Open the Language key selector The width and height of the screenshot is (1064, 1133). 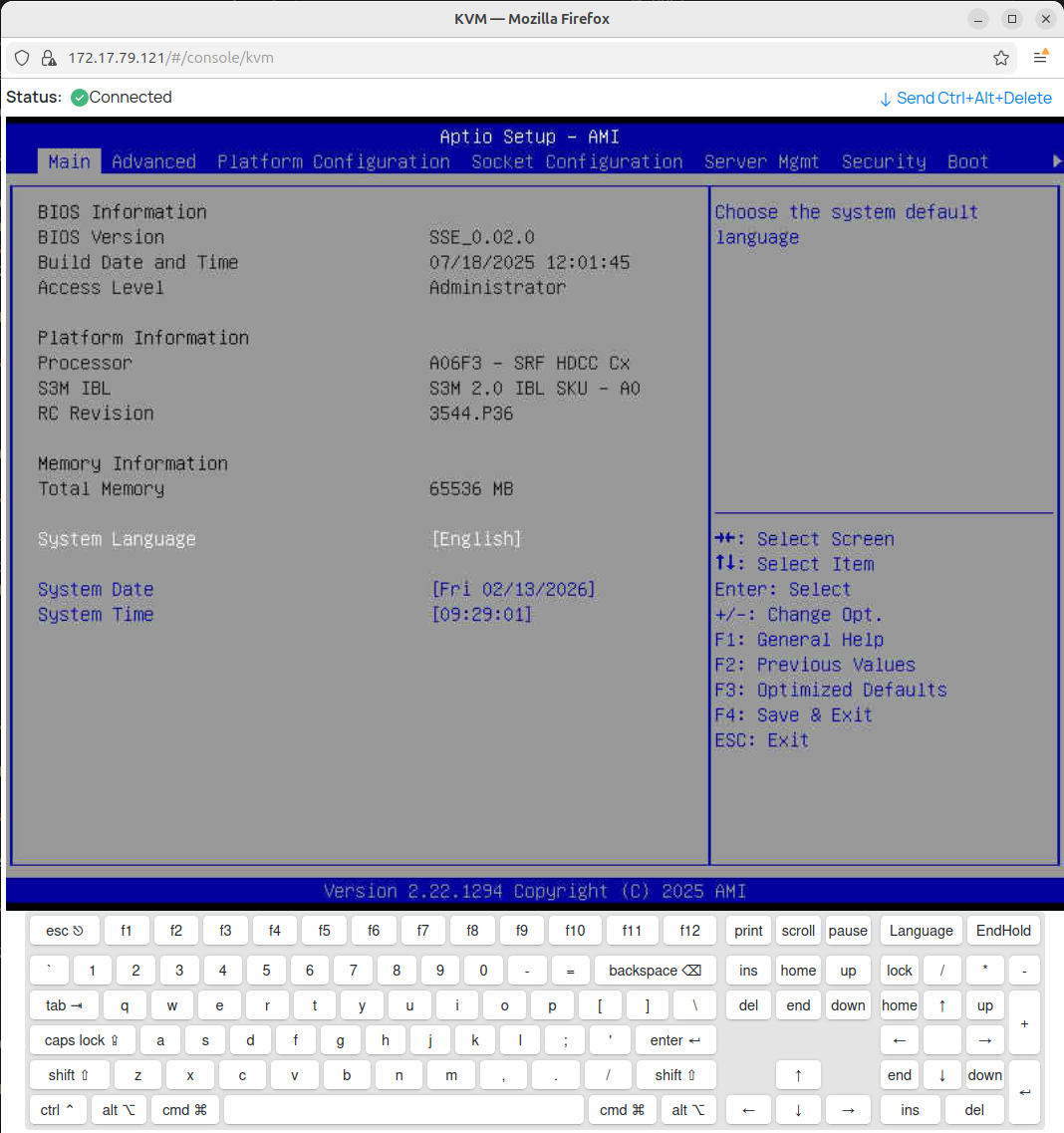[921, 931]
